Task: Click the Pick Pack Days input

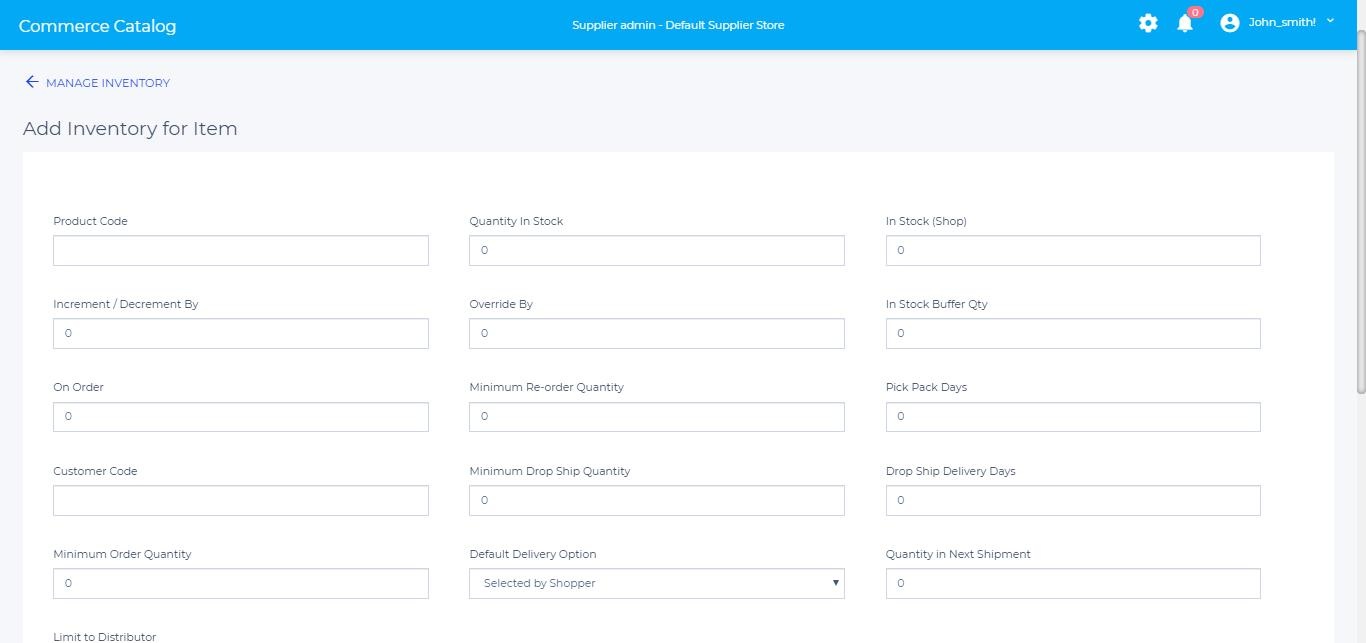Action: (x=1073, y=417)
